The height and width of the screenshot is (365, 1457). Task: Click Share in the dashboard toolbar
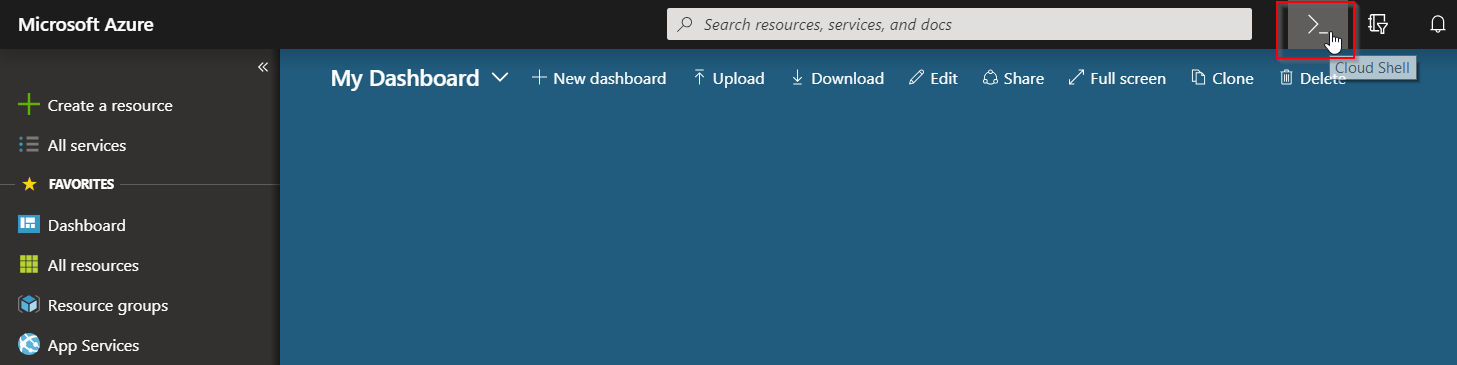pos(1013,78)
